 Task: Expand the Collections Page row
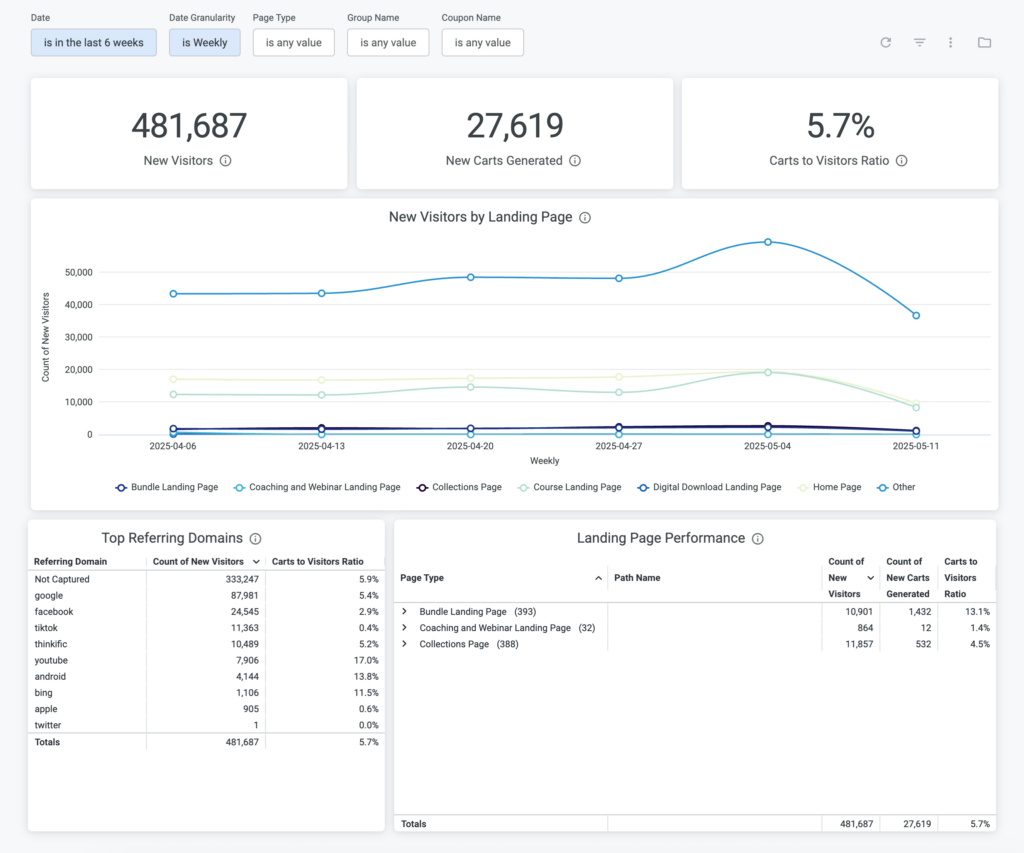click(x=405, y=644)
